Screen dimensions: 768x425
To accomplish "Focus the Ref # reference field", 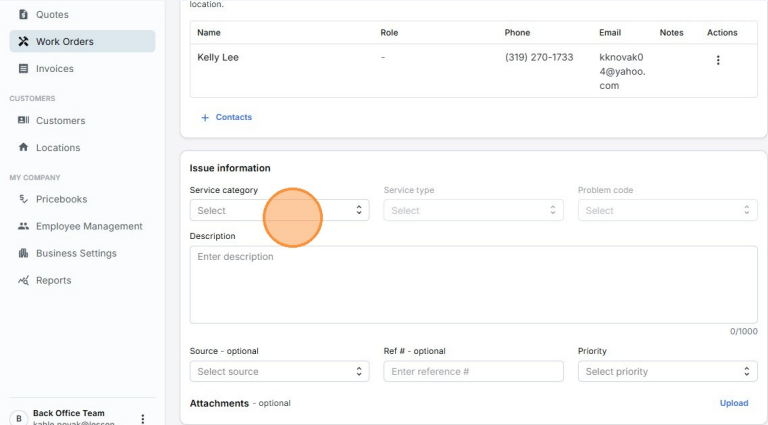I will (x=473, y=372).
